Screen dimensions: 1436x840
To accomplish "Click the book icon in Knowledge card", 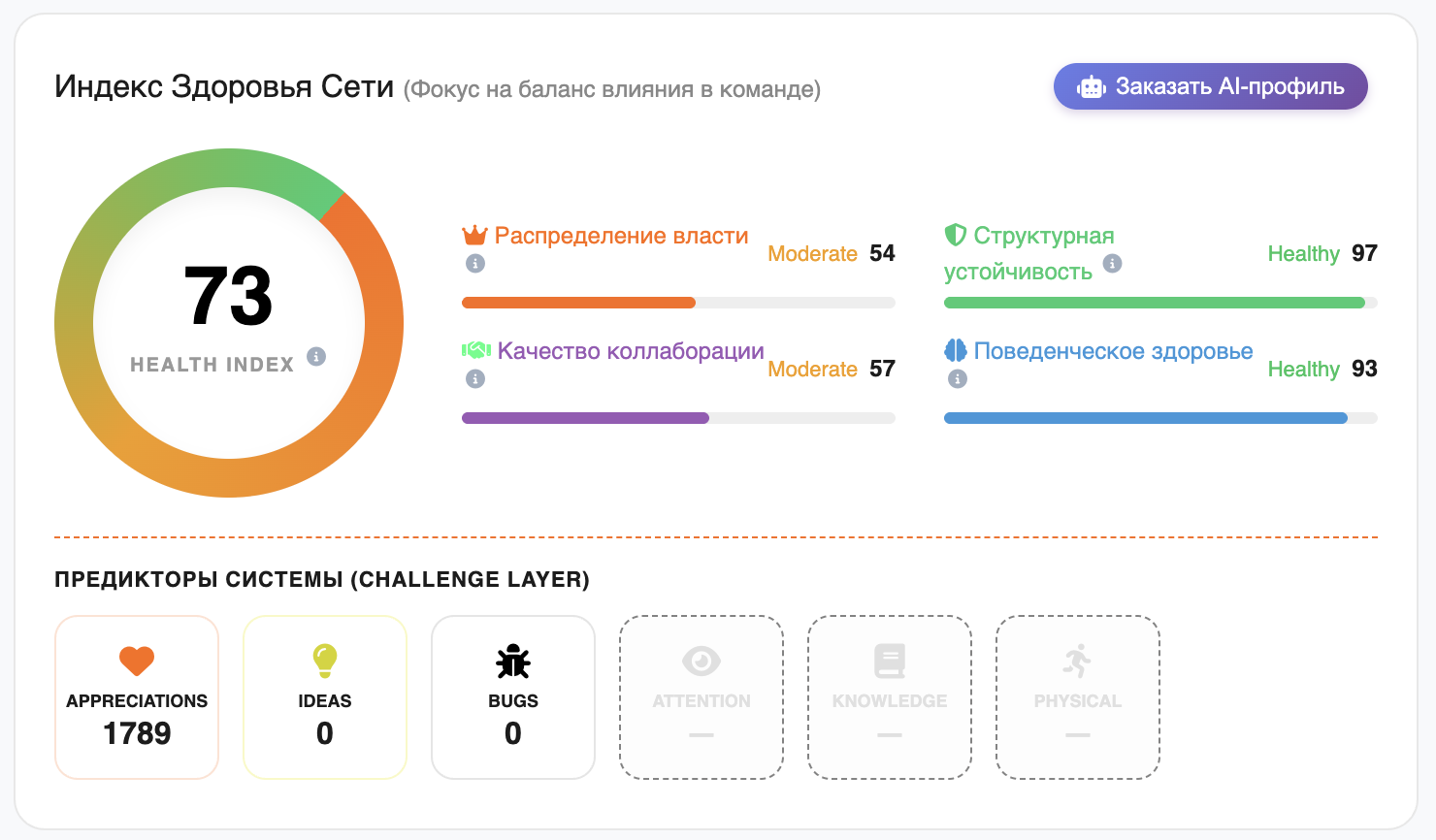I will (890, 662).
